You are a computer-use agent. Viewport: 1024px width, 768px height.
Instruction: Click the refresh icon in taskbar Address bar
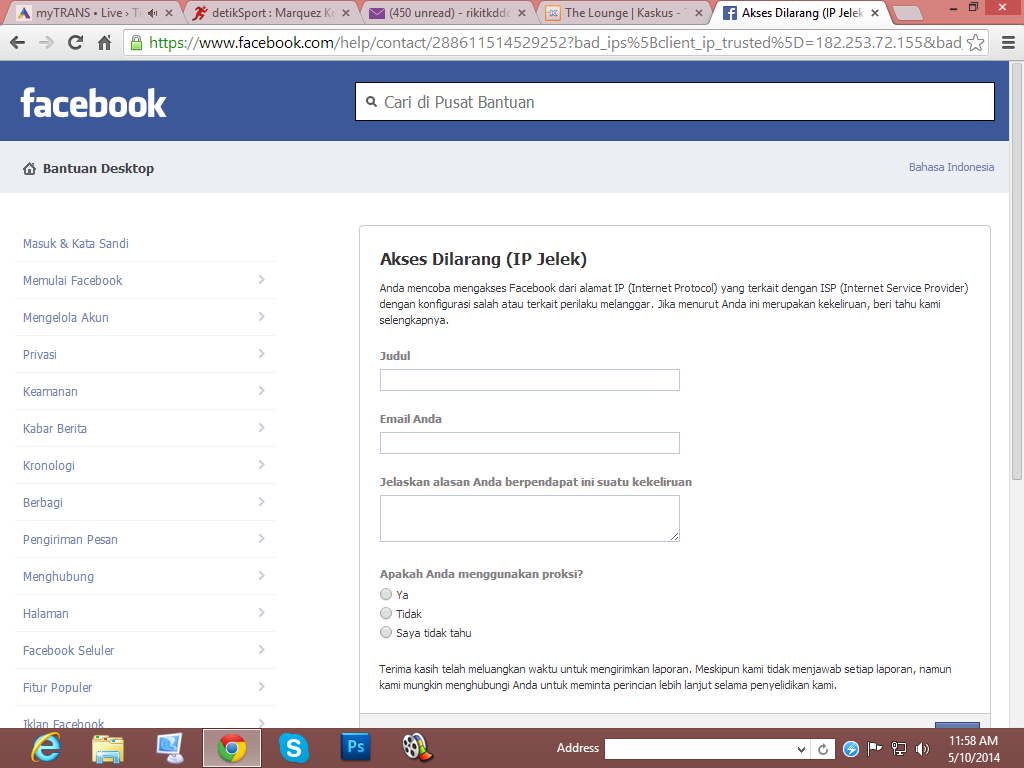coord(824,749)
